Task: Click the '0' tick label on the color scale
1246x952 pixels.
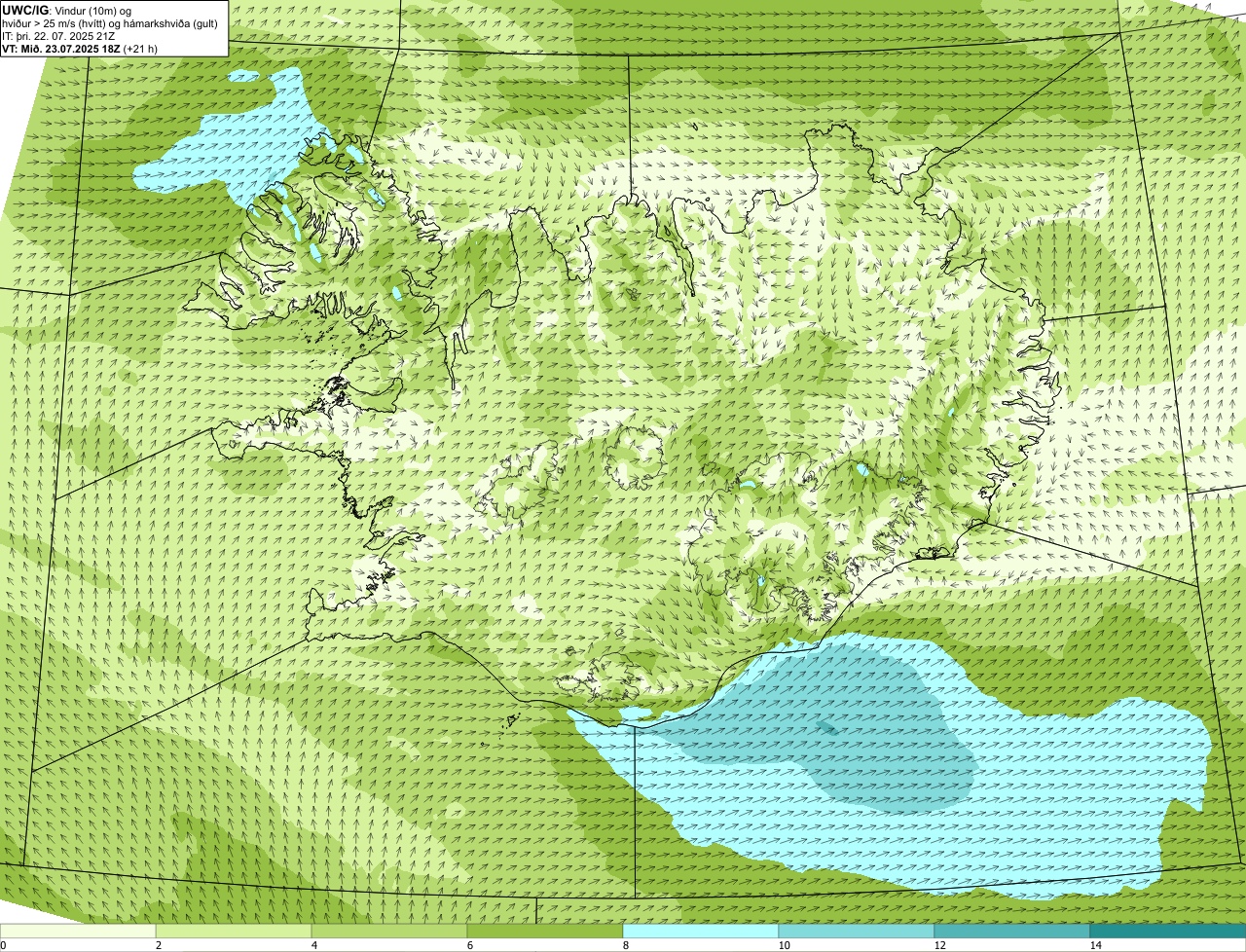Action: pos(3,945)
